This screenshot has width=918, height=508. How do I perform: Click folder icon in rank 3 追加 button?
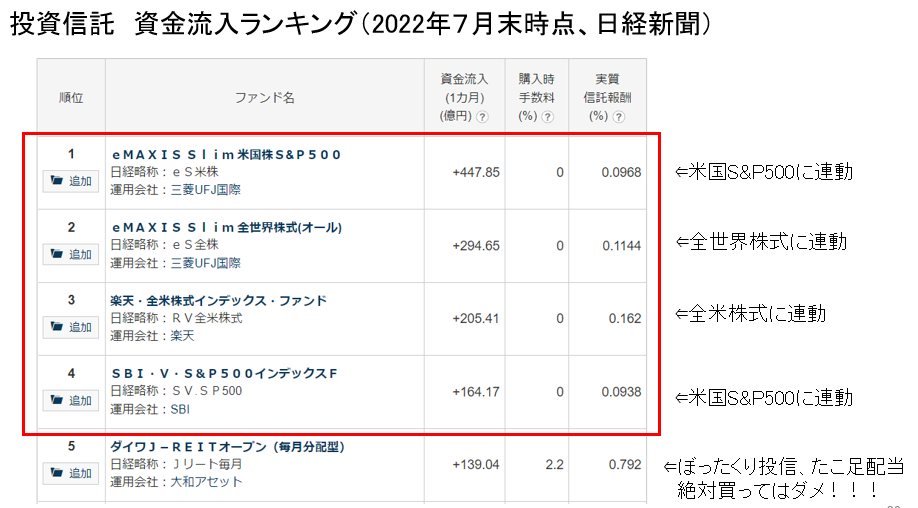coord(57,326)
